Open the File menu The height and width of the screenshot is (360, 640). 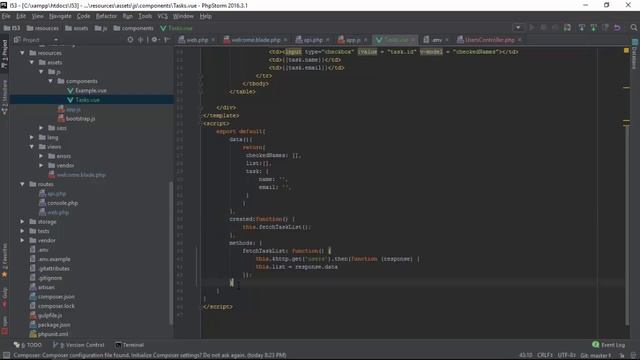6,16
